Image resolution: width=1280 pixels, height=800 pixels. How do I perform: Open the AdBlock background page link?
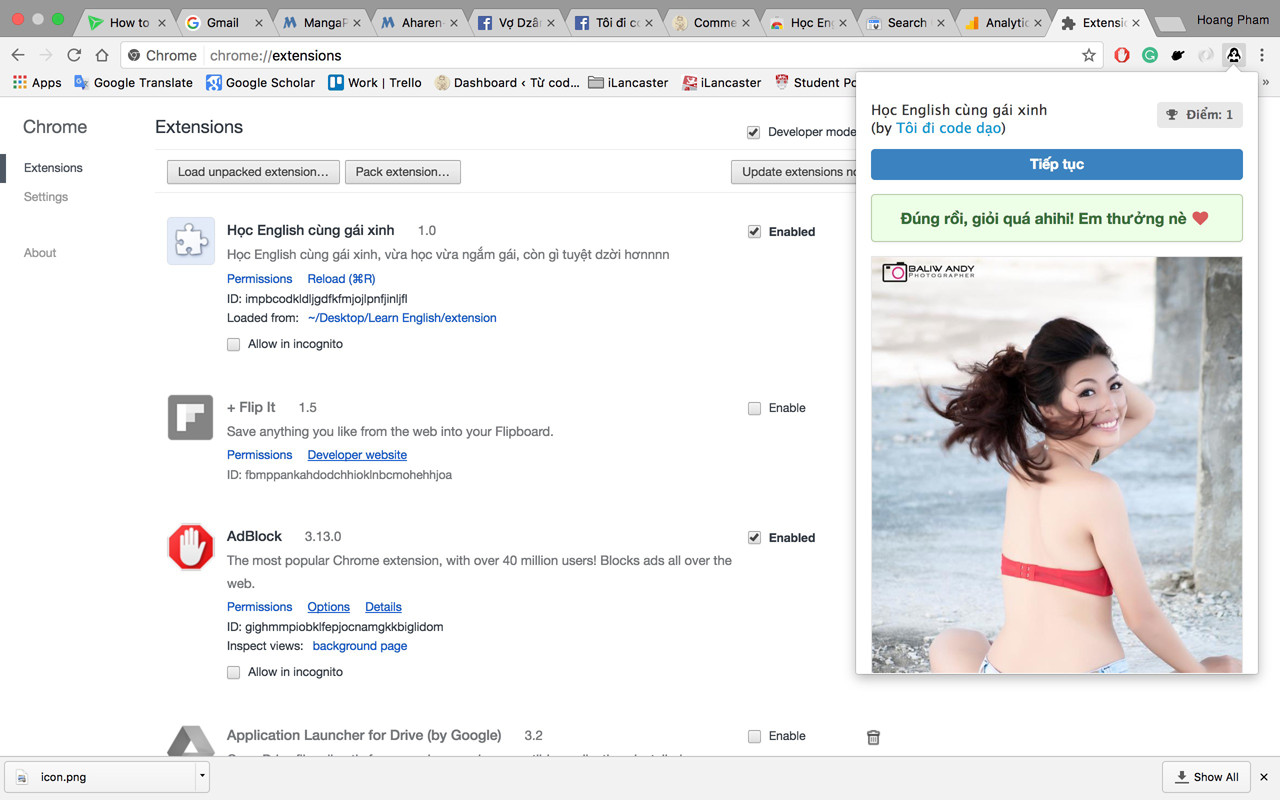(x=359, y=646)
